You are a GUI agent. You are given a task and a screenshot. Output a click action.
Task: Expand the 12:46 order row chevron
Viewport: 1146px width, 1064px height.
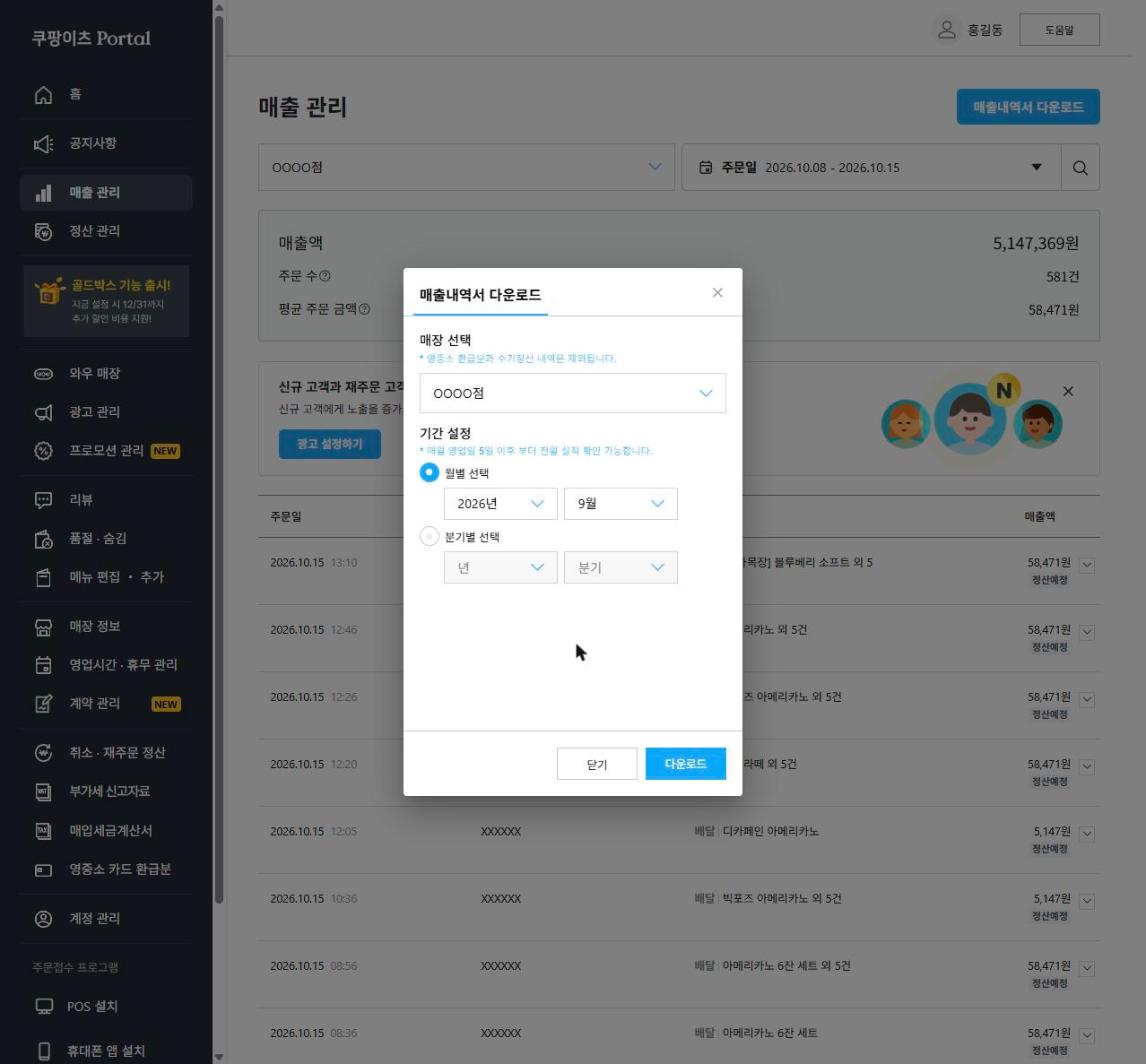tap(1087, 632)
